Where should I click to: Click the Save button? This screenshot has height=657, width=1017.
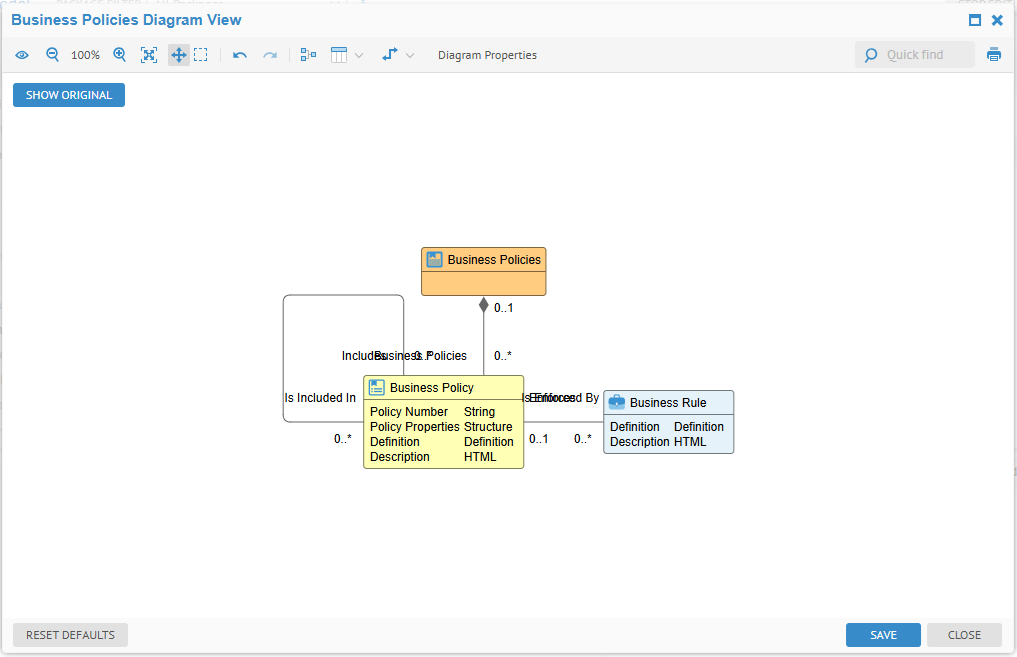[x=883, y=635]
